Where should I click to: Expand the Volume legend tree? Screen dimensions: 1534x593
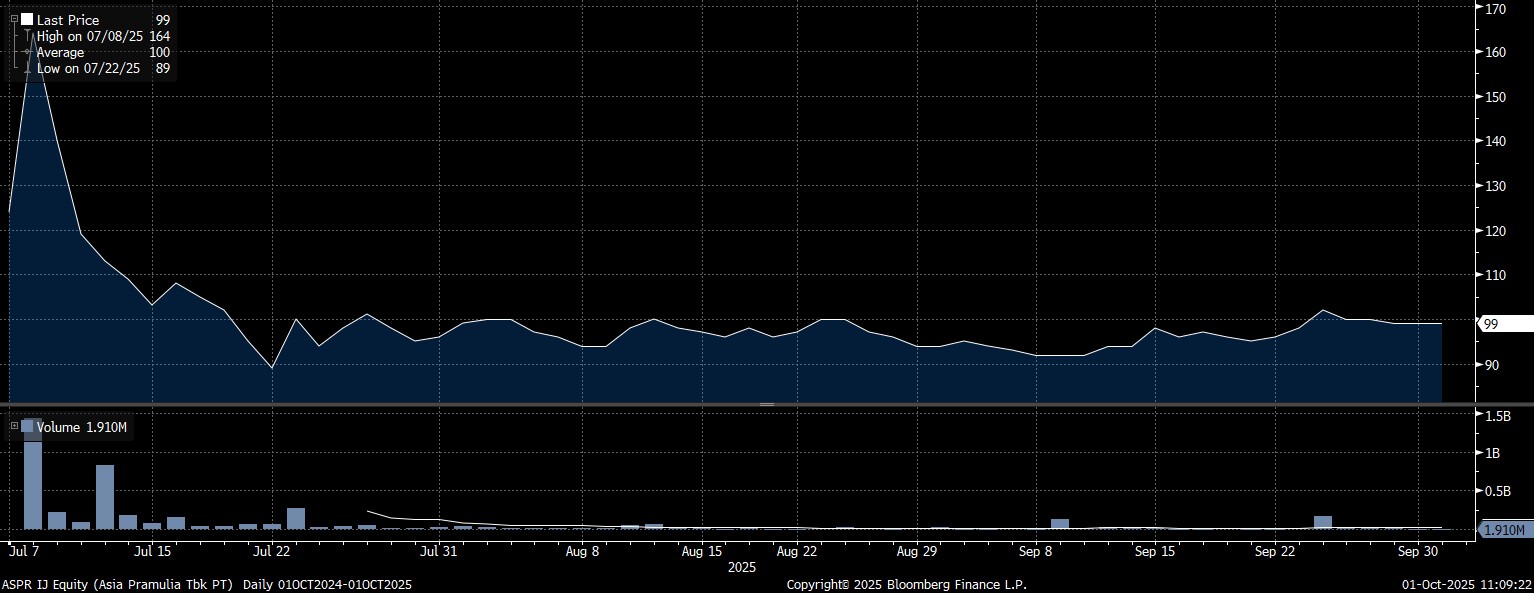tap(14, 427)
